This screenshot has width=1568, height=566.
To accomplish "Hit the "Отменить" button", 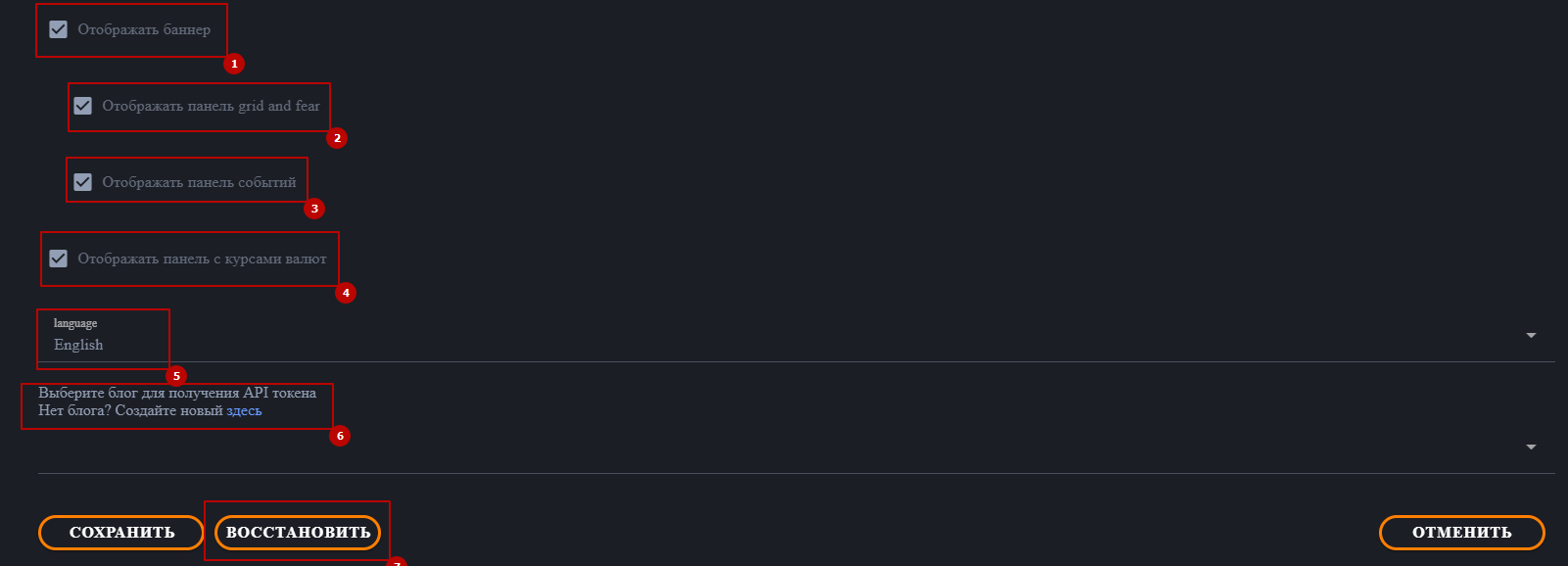I will pyautogui.click(x=1461, y=533).
